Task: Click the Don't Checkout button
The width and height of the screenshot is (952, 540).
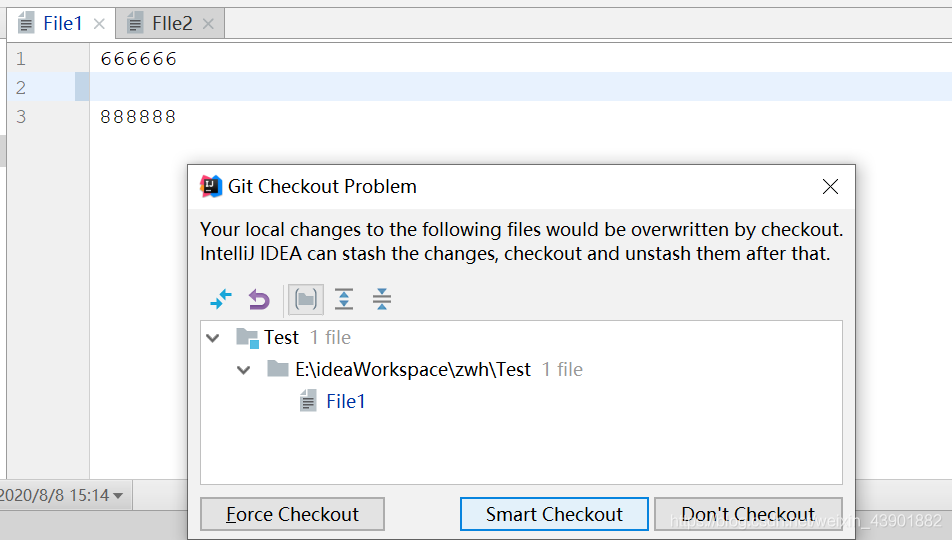Action: click(x=748, y=514)
